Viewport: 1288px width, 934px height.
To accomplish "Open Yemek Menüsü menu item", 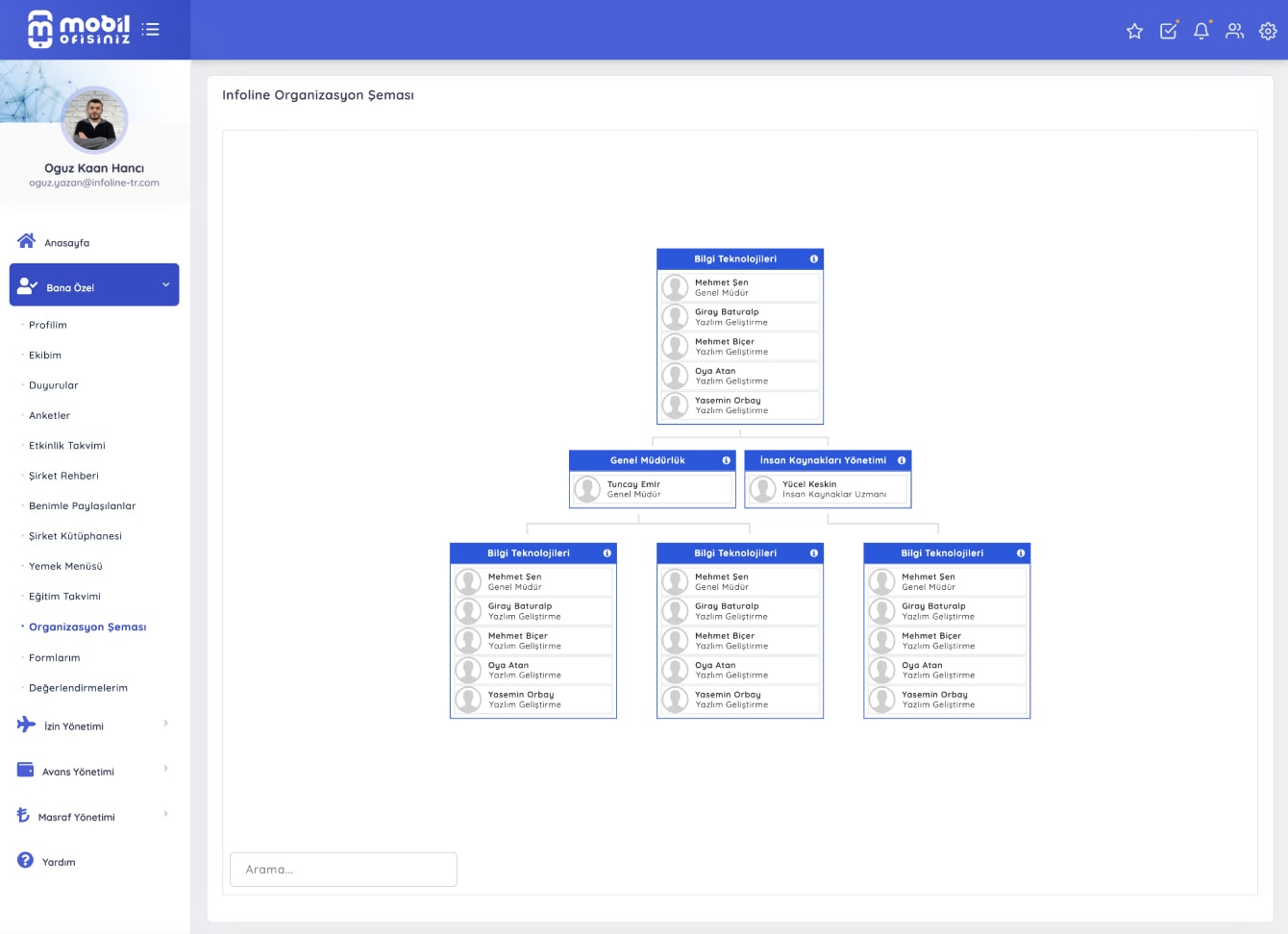I will click(65, 566).
